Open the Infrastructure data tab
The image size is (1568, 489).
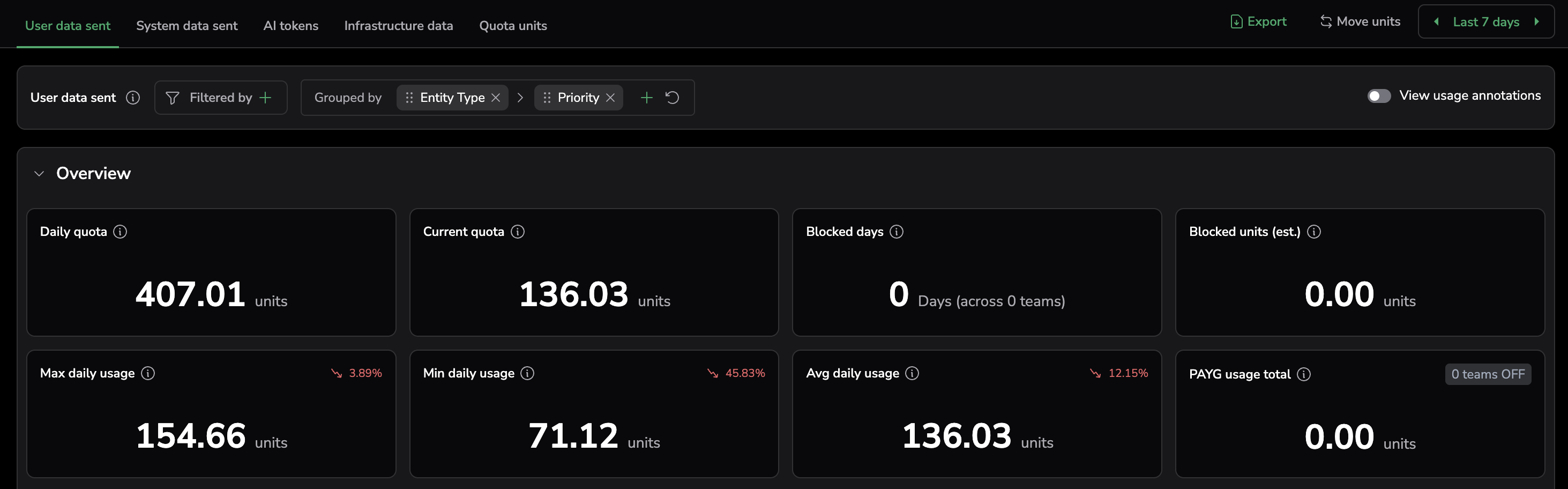tap(398, 26)
